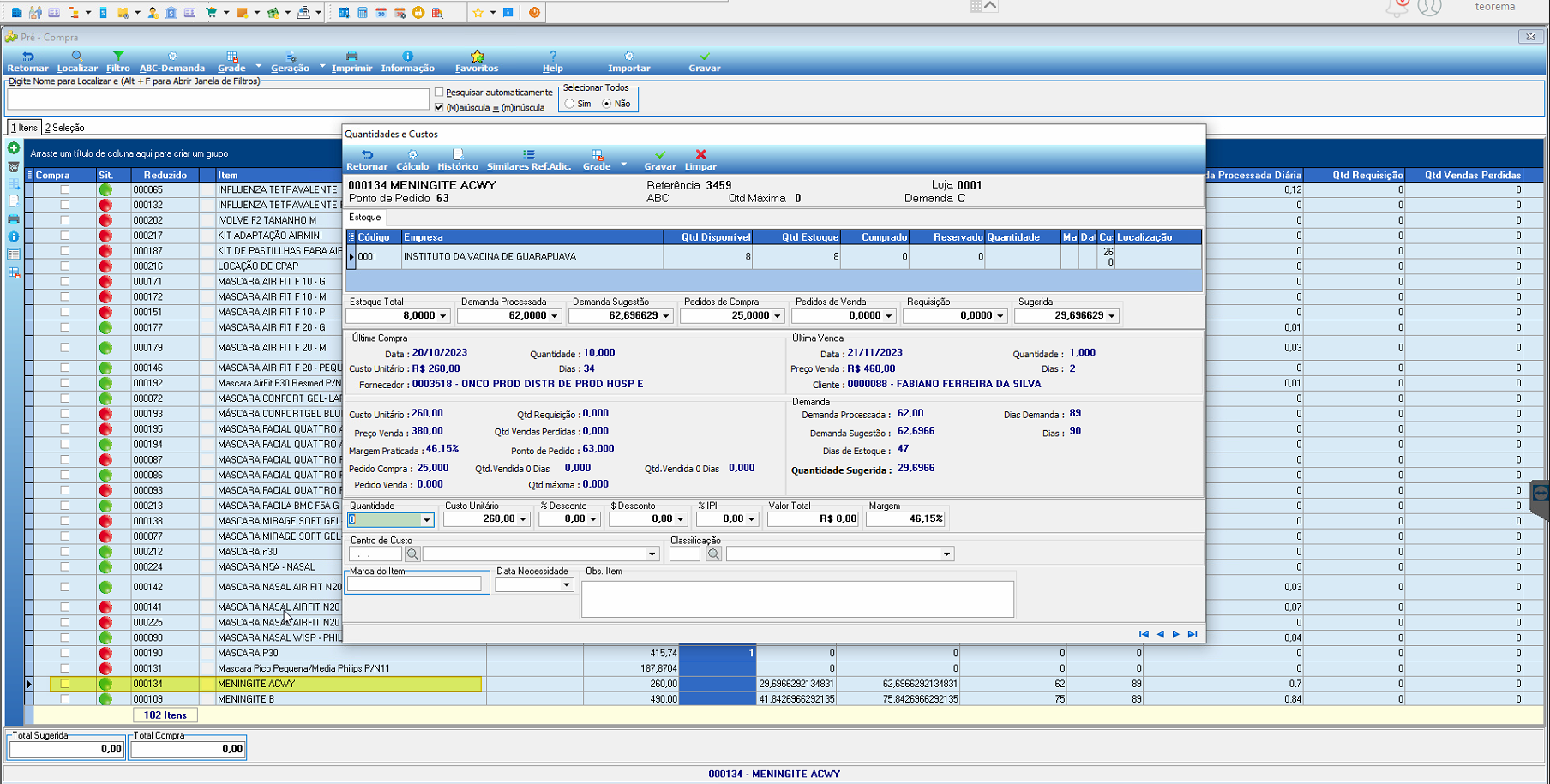Viewport: 1550px width, 784px height.
Task: Click the Cálculo toolbar icon
Action: coord(412,155)
